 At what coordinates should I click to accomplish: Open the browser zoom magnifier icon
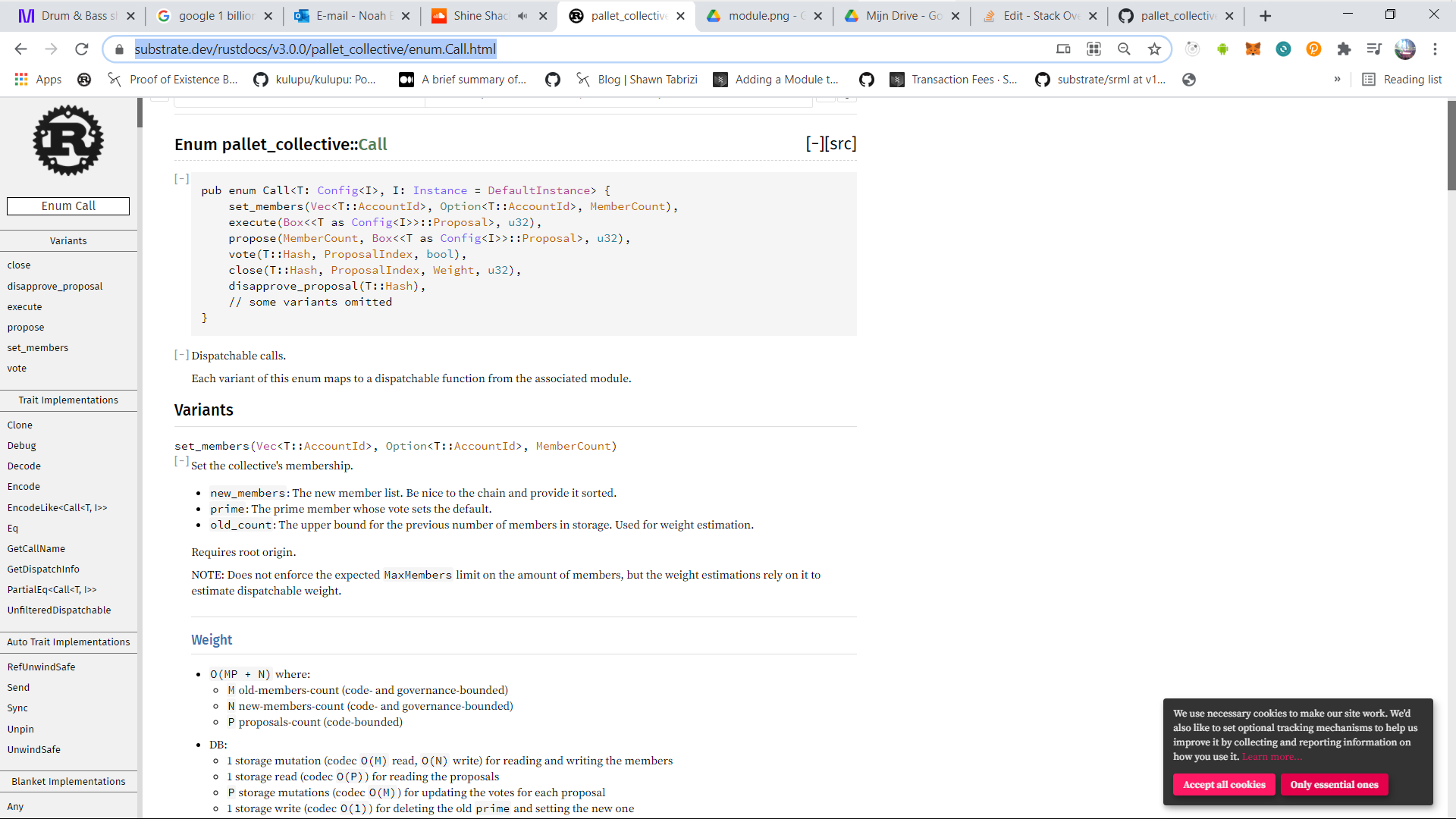1124,49
